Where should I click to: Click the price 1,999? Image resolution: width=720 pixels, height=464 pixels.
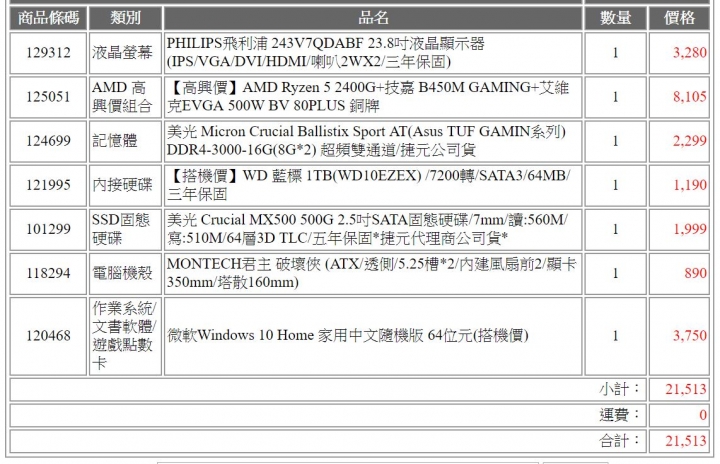tap(690, 229)
